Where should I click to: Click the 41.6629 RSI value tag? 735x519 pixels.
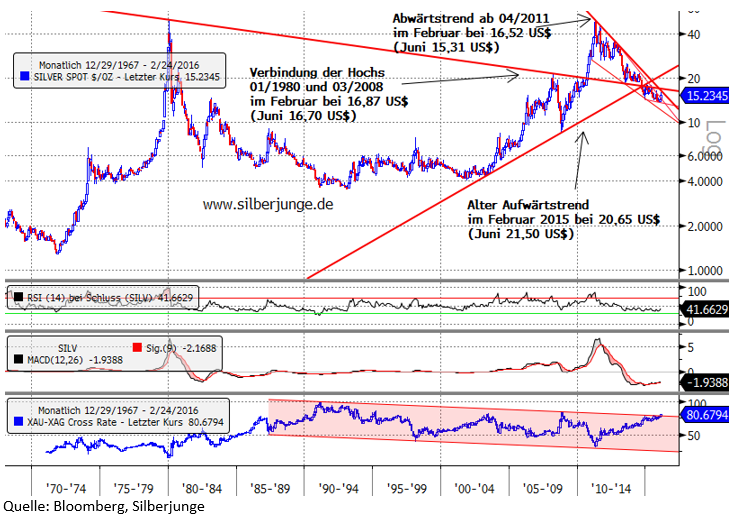pyautogui.click(x=708, y=311)
